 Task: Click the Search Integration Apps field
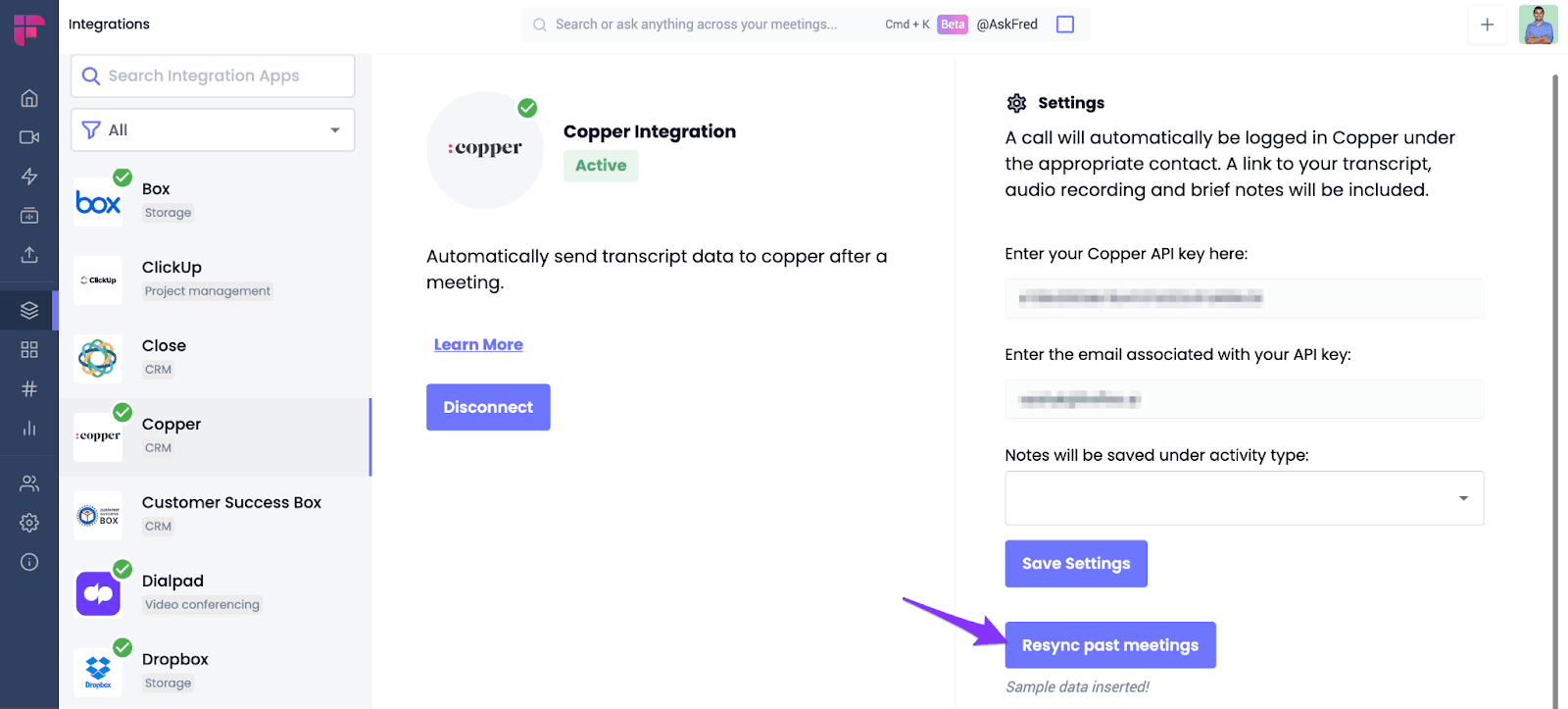point(213,76)
